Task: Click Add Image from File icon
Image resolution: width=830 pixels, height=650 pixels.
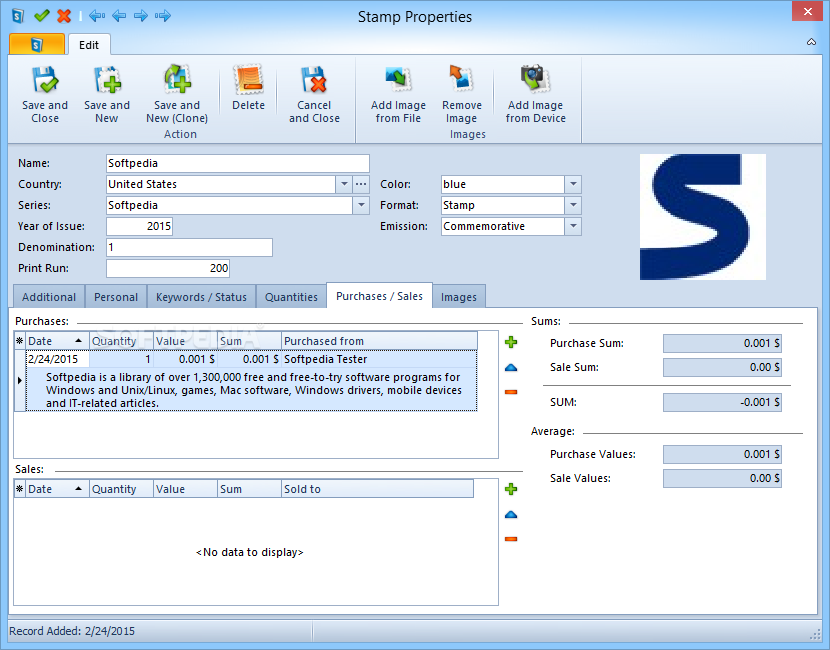Action: point(398,79)
